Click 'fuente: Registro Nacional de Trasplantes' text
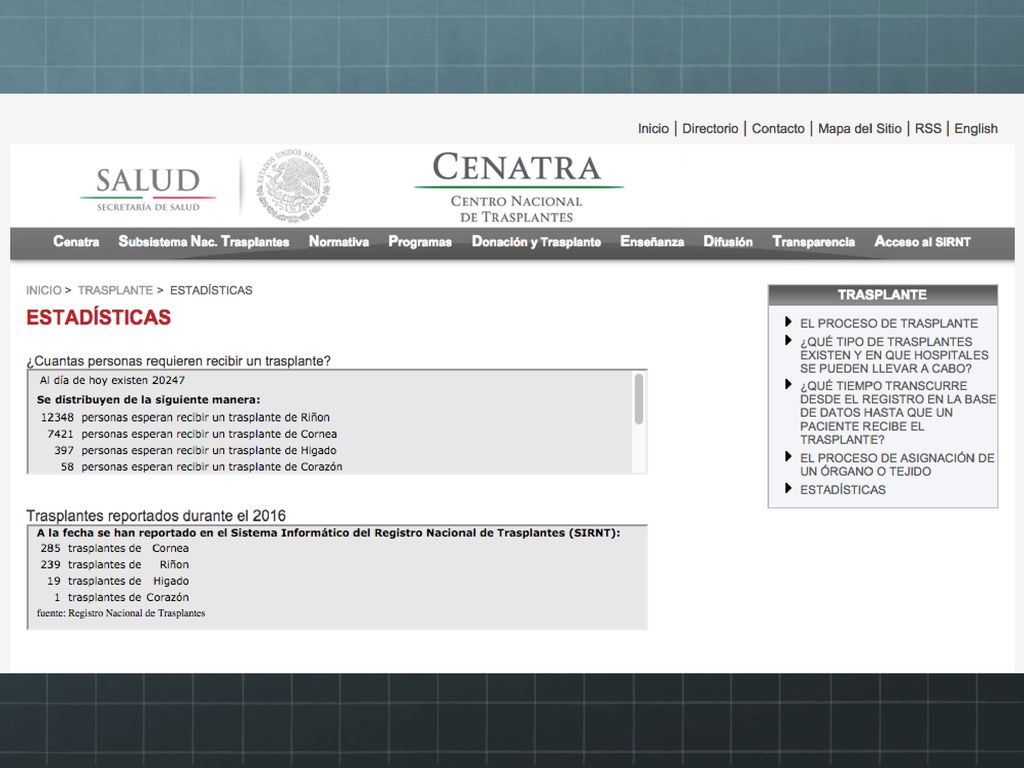The width and height of the screenshot is (1024, 768). 121,613
